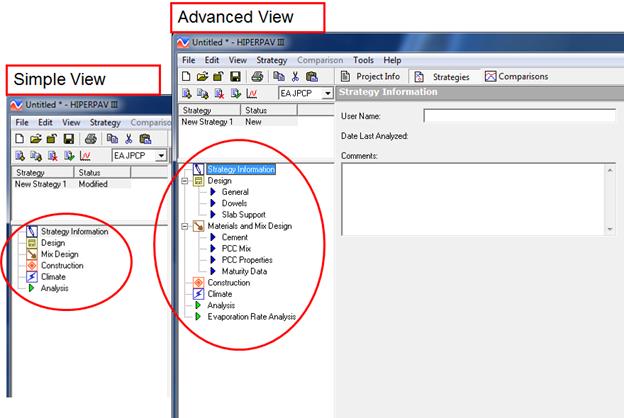Click Cut scissors icon in Simple View toolbar
This screenshot has width=624, height=418.
coord(129,139)
